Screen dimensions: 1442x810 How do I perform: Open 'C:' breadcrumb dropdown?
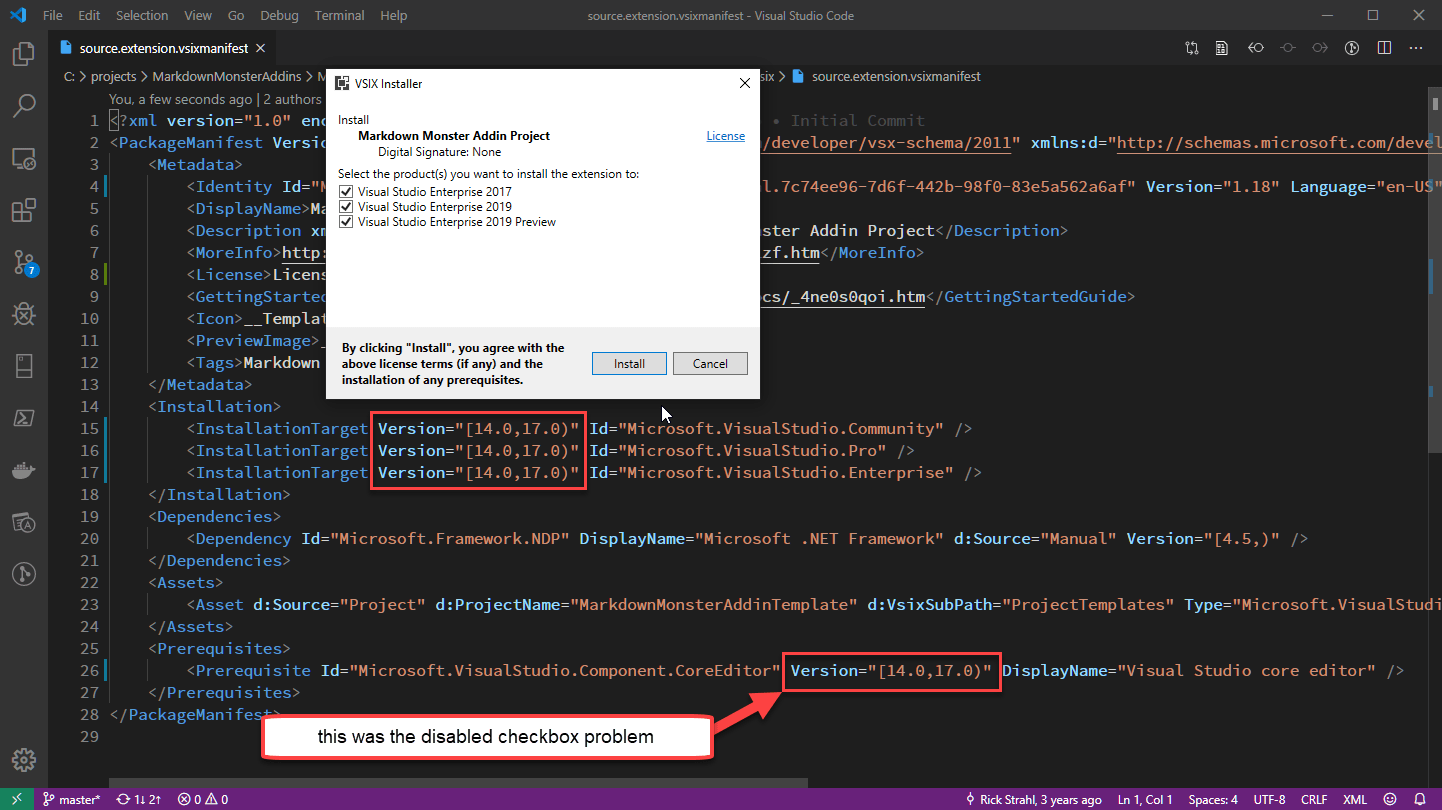(69, 76)
